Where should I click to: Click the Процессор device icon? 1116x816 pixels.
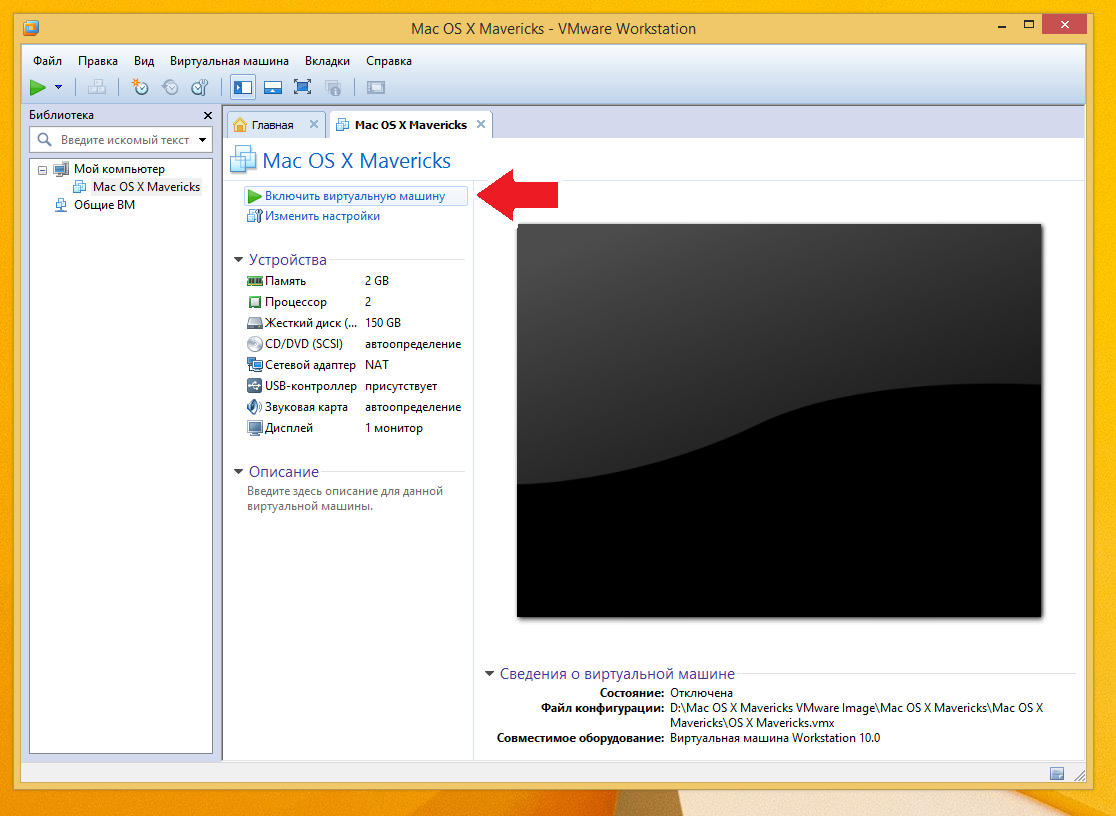[255, 302]
